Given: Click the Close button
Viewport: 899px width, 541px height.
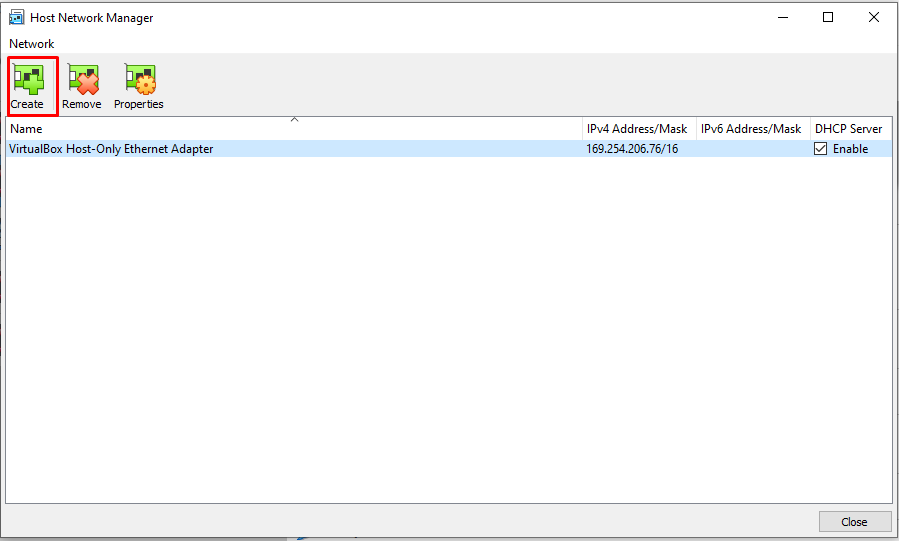Looking at the screenshot, I should [855, 522].
